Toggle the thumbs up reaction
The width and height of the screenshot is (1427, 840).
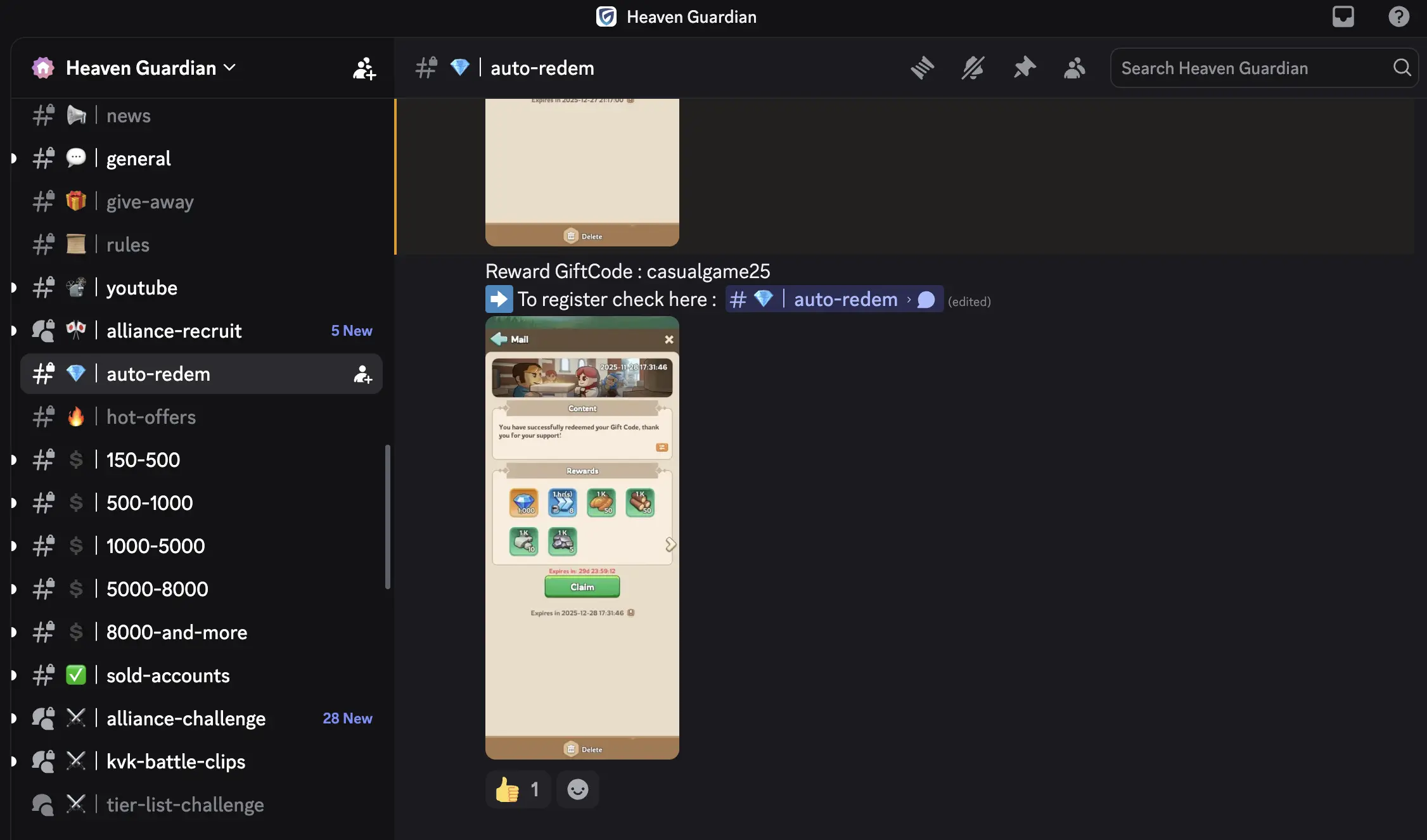(x=517, y=789)
